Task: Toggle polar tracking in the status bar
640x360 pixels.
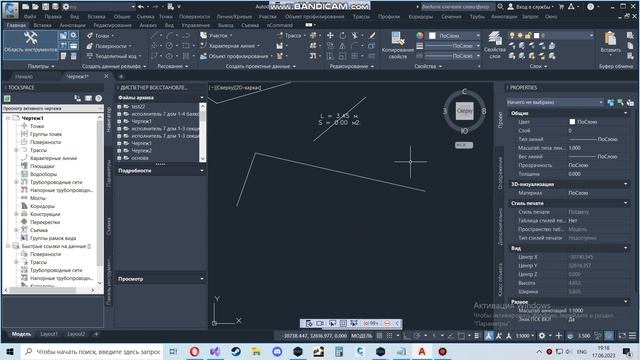Action: [x=417, y=336]
